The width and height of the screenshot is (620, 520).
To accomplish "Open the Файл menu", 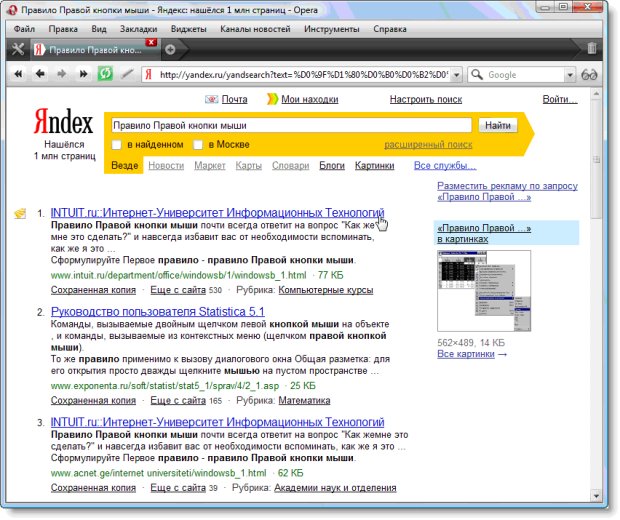I will [24, 29].
